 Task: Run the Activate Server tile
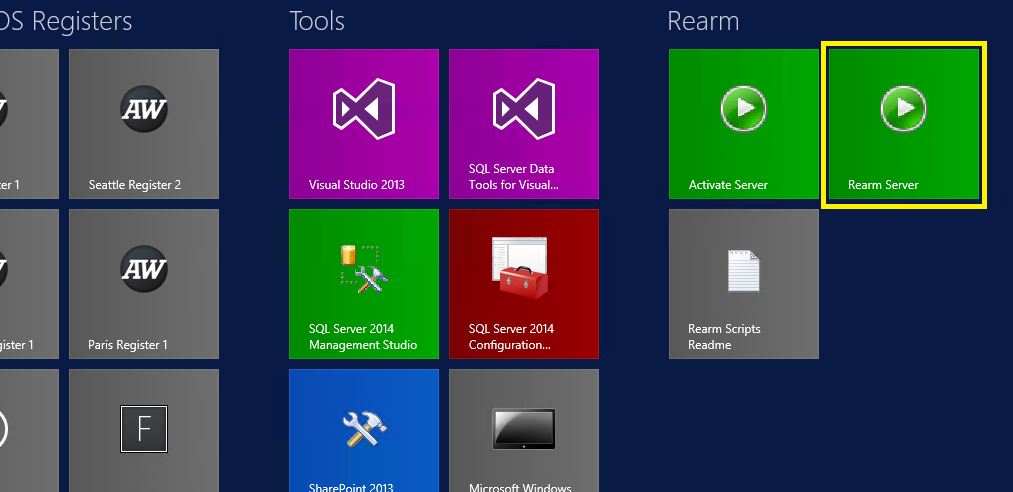click(744, 124)
